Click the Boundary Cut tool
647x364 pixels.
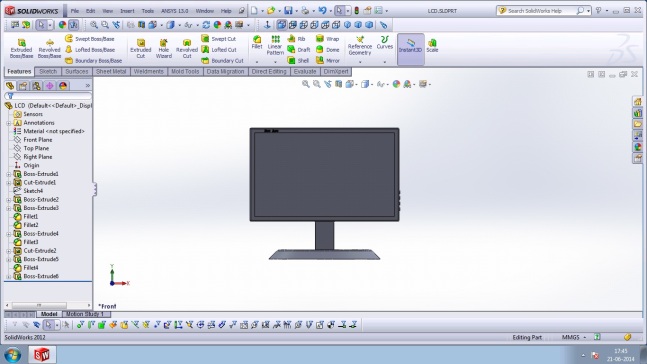(223, 61)
